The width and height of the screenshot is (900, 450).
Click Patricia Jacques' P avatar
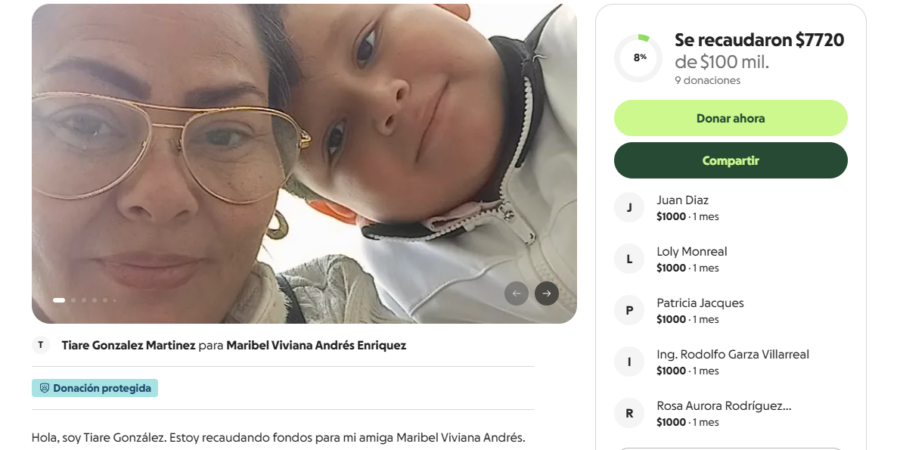(x=629, y=311)
